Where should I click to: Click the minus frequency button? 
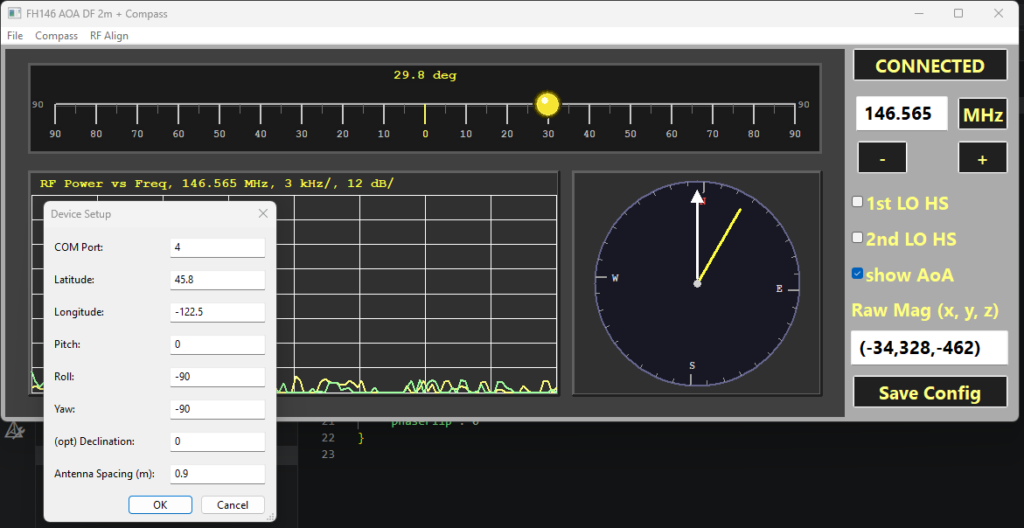[x=882, y=158]
